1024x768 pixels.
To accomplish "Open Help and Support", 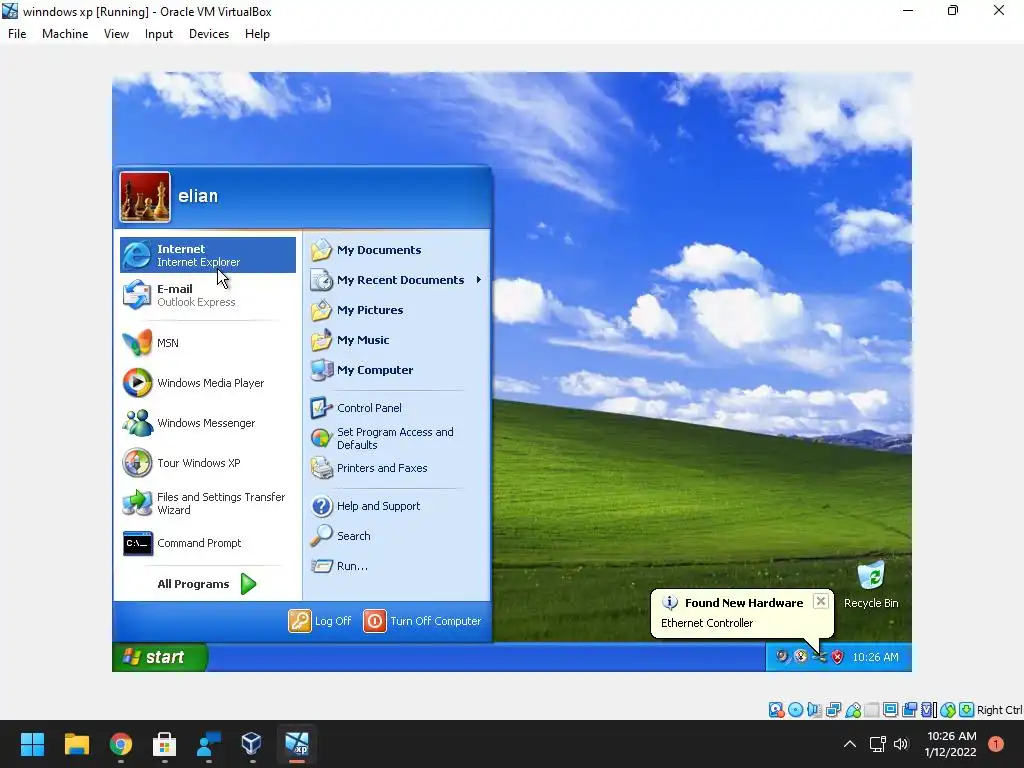I will coord(365,506).
